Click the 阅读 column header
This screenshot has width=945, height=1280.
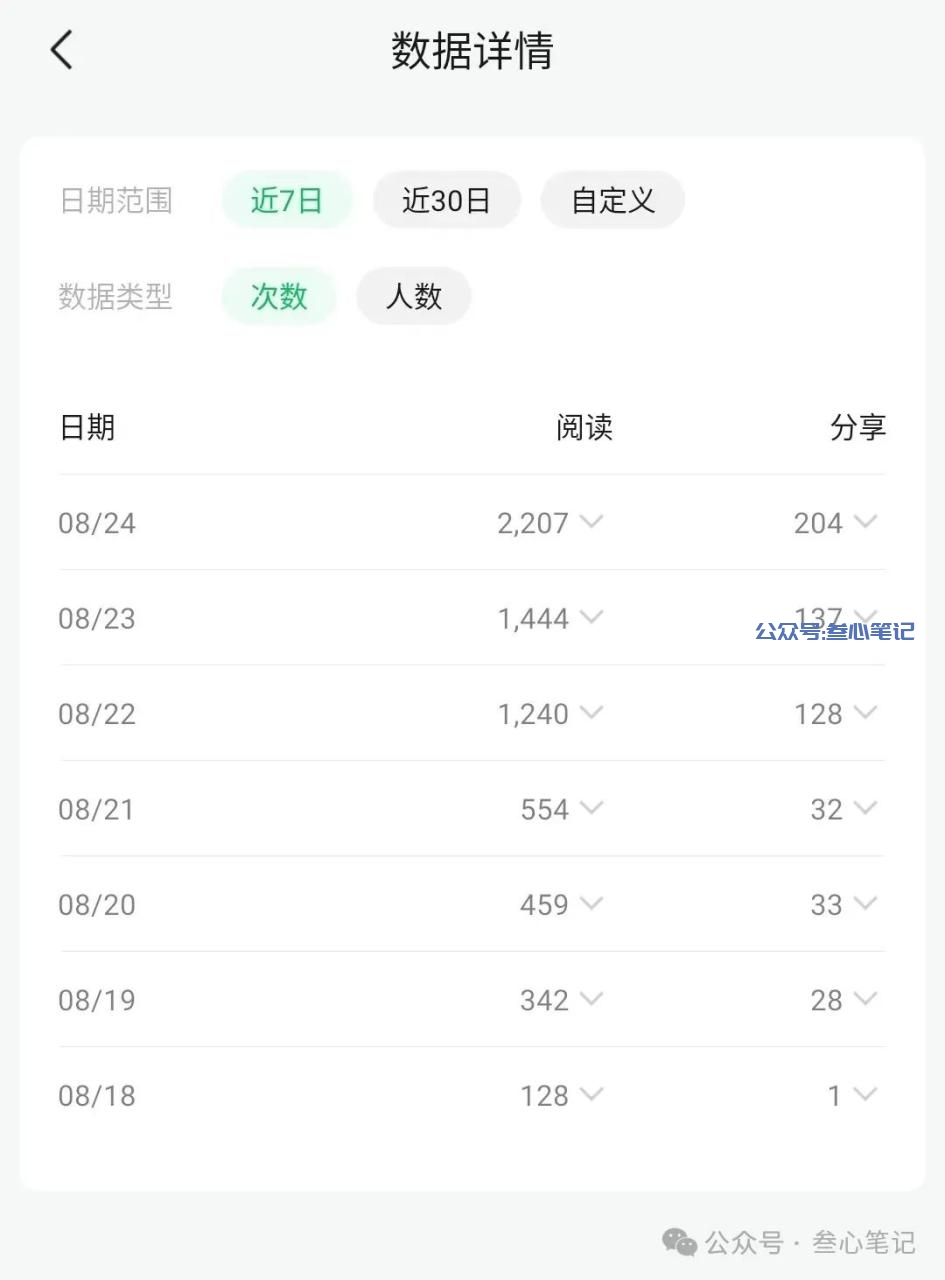point(584,427)
